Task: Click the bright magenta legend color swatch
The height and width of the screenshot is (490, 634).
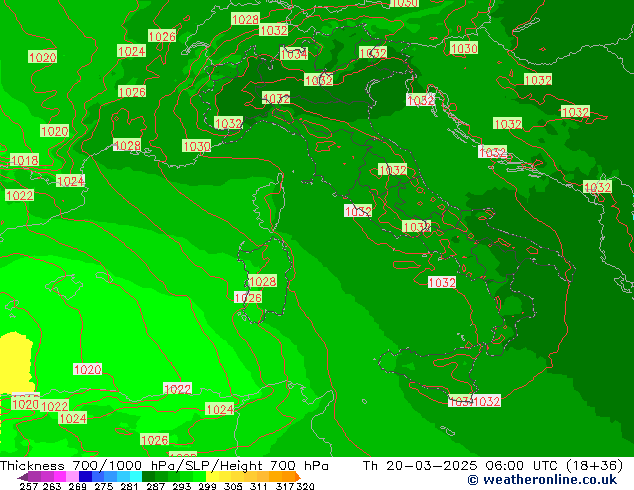Action: [59, 476]
